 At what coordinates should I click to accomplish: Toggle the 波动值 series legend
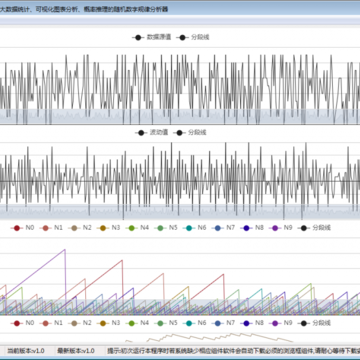tap(152, 133)
